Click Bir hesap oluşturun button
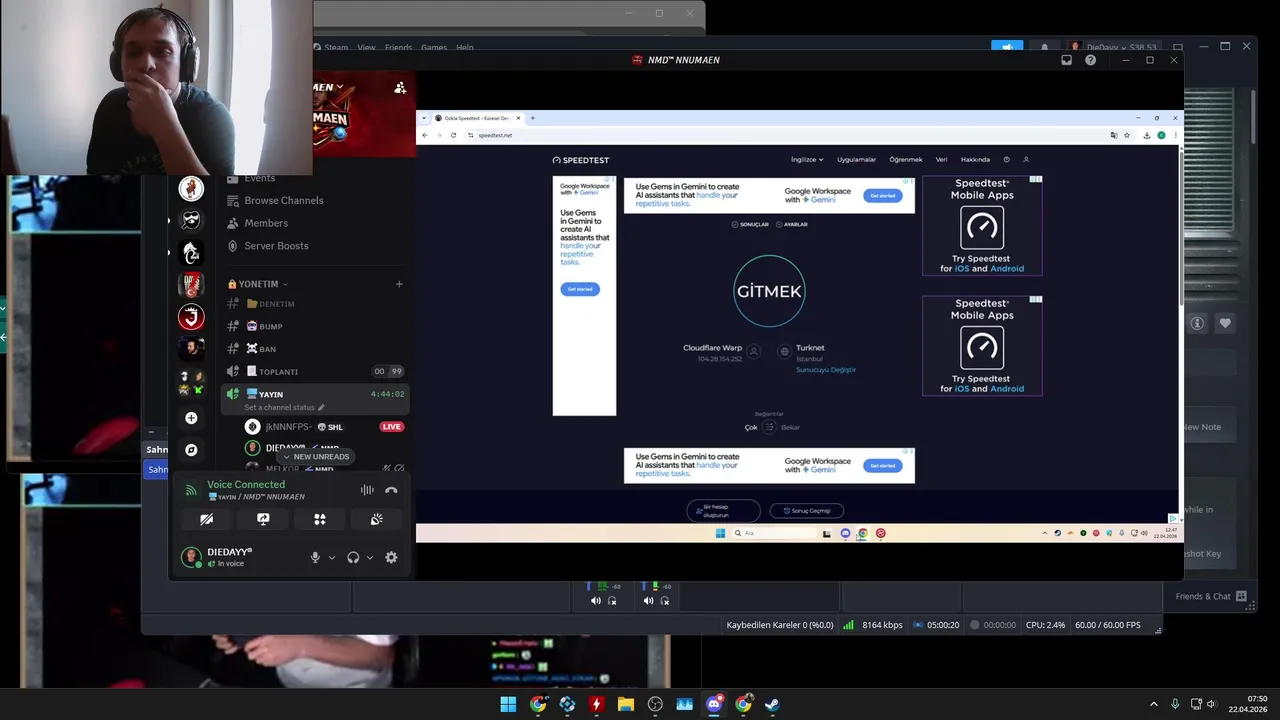This screenshot has width=1280, height=720. (723, 511)
